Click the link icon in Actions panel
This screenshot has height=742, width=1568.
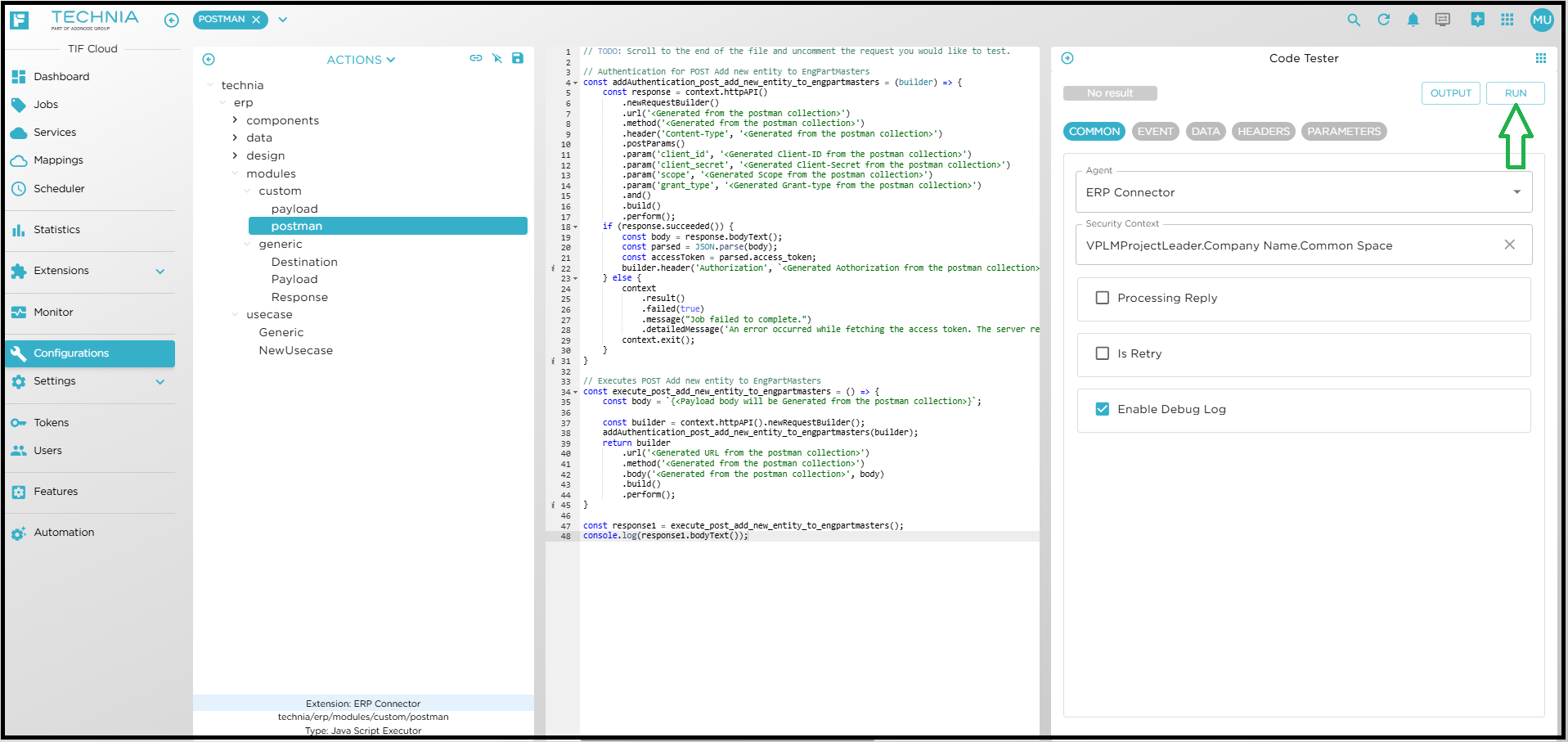(x=475, y=58)
